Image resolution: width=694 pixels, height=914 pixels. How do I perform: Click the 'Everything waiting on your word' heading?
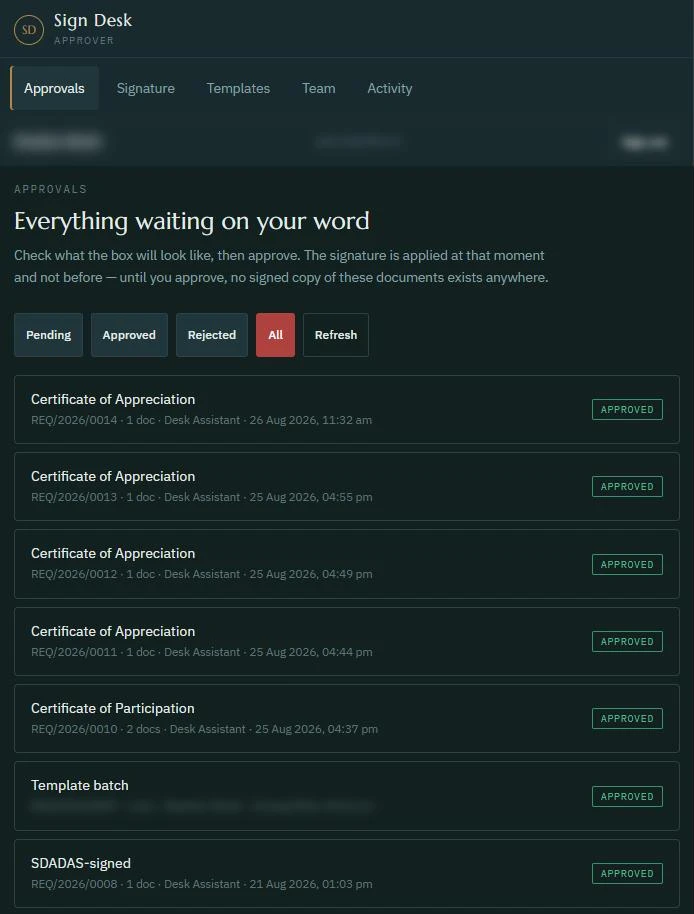point(192,222)
